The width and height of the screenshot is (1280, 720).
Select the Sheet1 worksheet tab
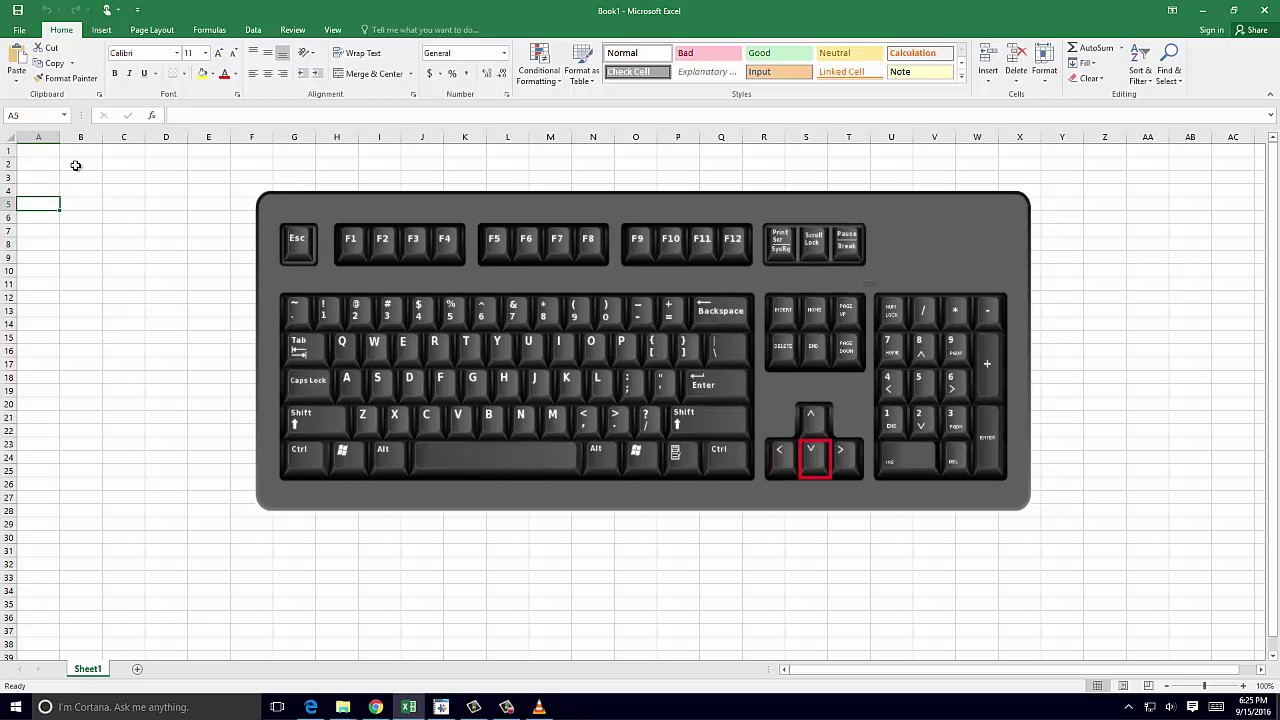click(x=88, y=669)
